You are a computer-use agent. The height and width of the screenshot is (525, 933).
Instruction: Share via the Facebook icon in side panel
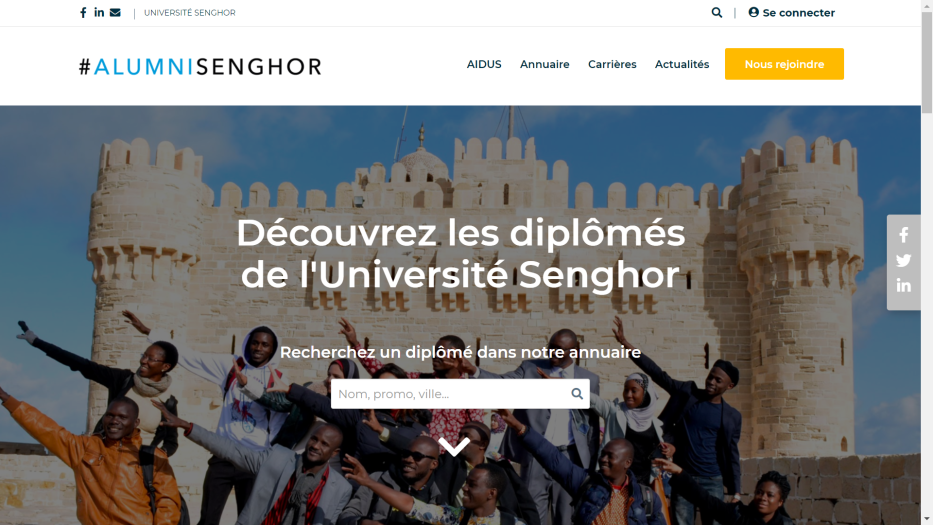[903, 235]
